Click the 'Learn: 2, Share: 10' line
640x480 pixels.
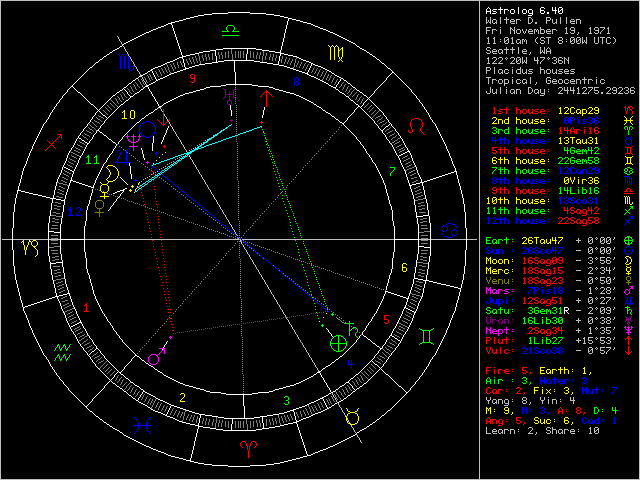[542, 431]
